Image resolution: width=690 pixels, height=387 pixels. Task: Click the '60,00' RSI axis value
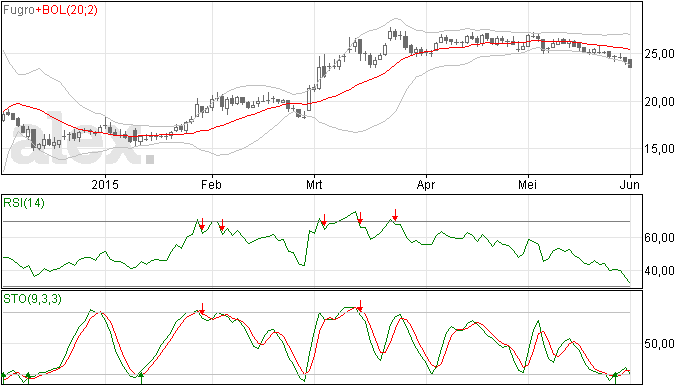[659, 238]
